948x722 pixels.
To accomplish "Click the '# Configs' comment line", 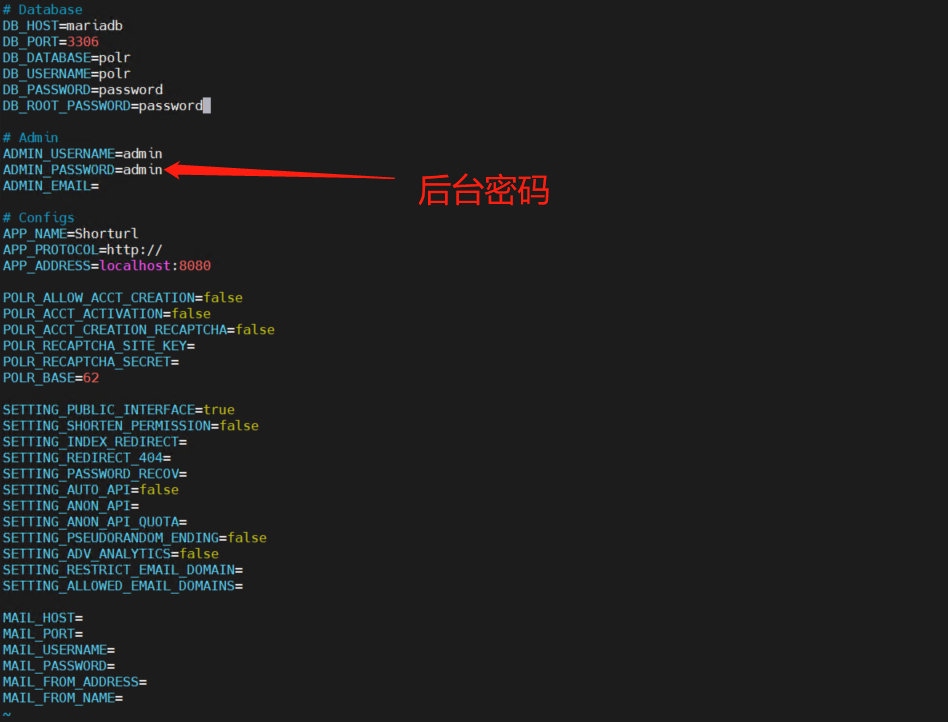I will (x=38, y=218).
